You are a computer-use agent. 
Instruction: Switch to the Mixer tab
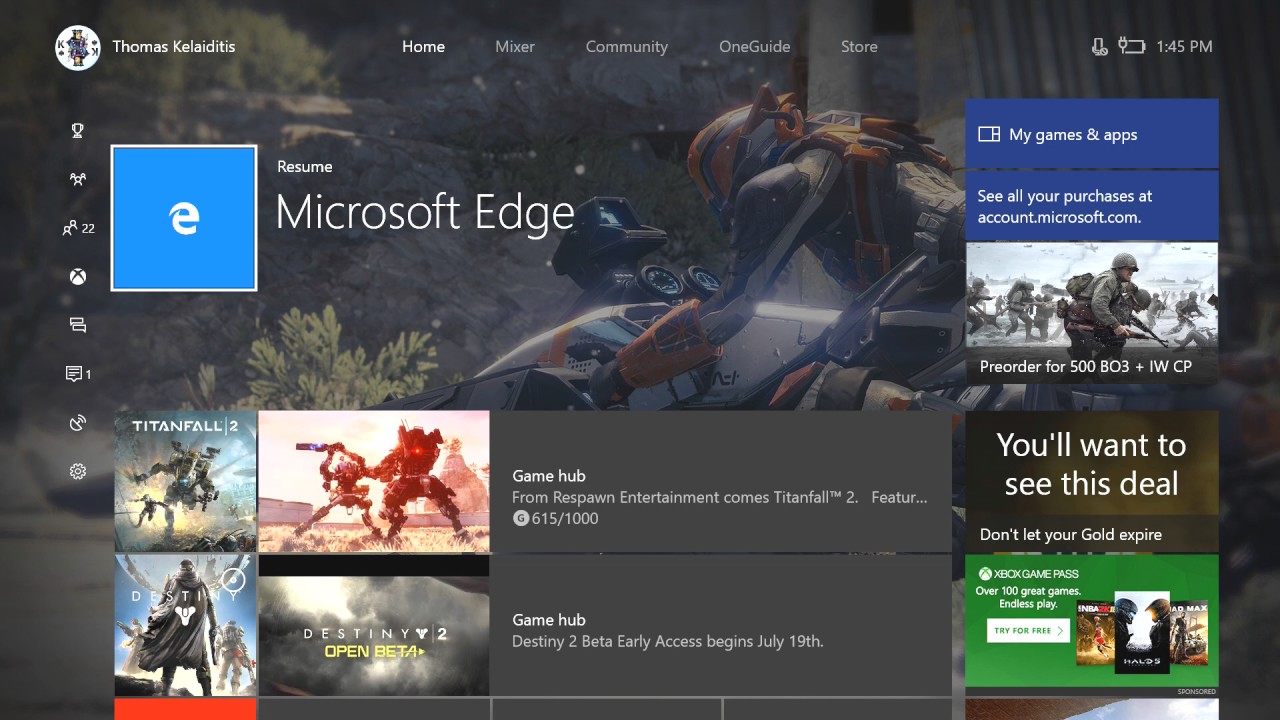pyautogui.click(x=515, y=46)
